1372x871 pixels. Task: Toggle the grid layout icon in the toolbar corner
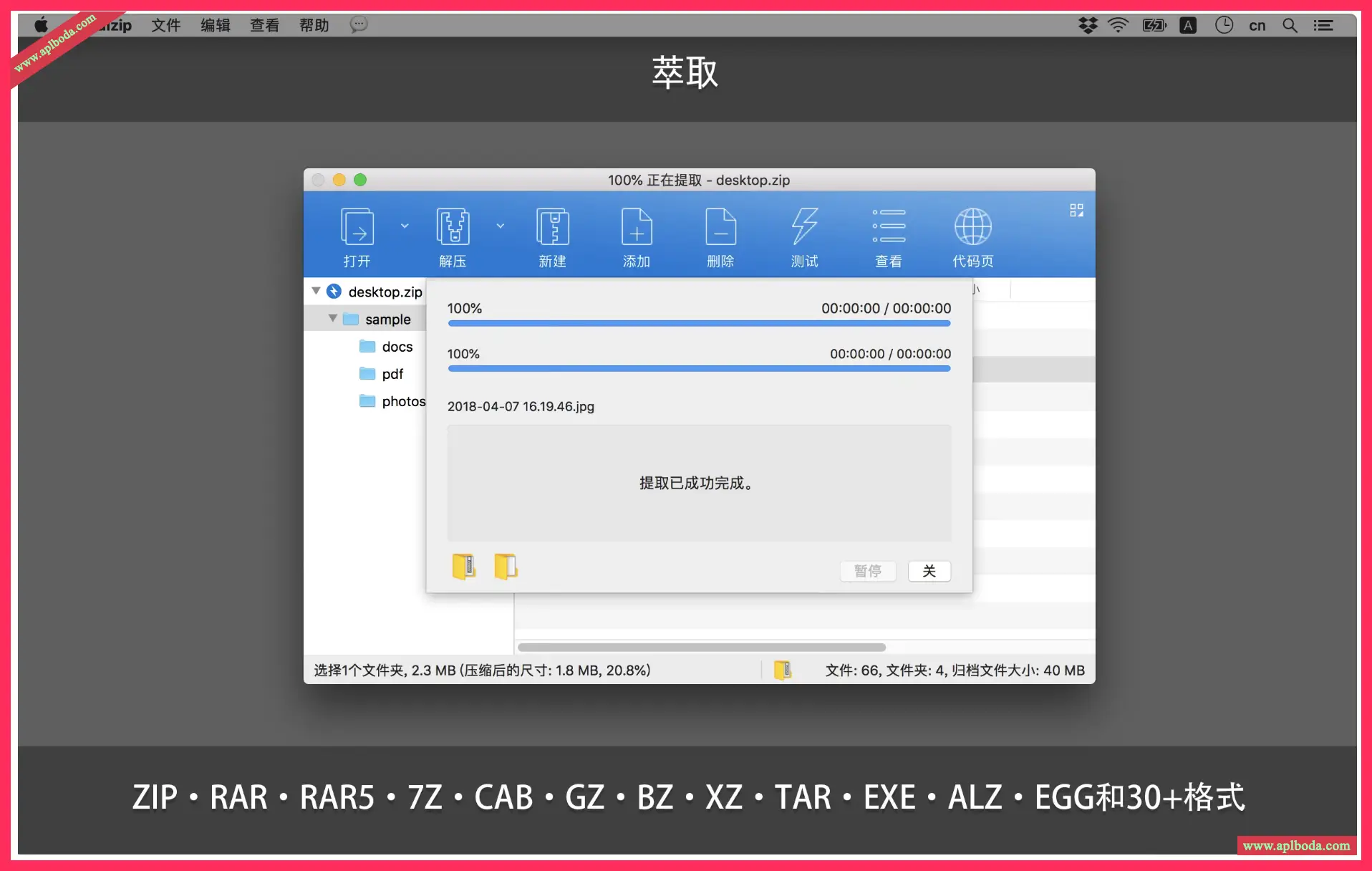coord(1076,210)
